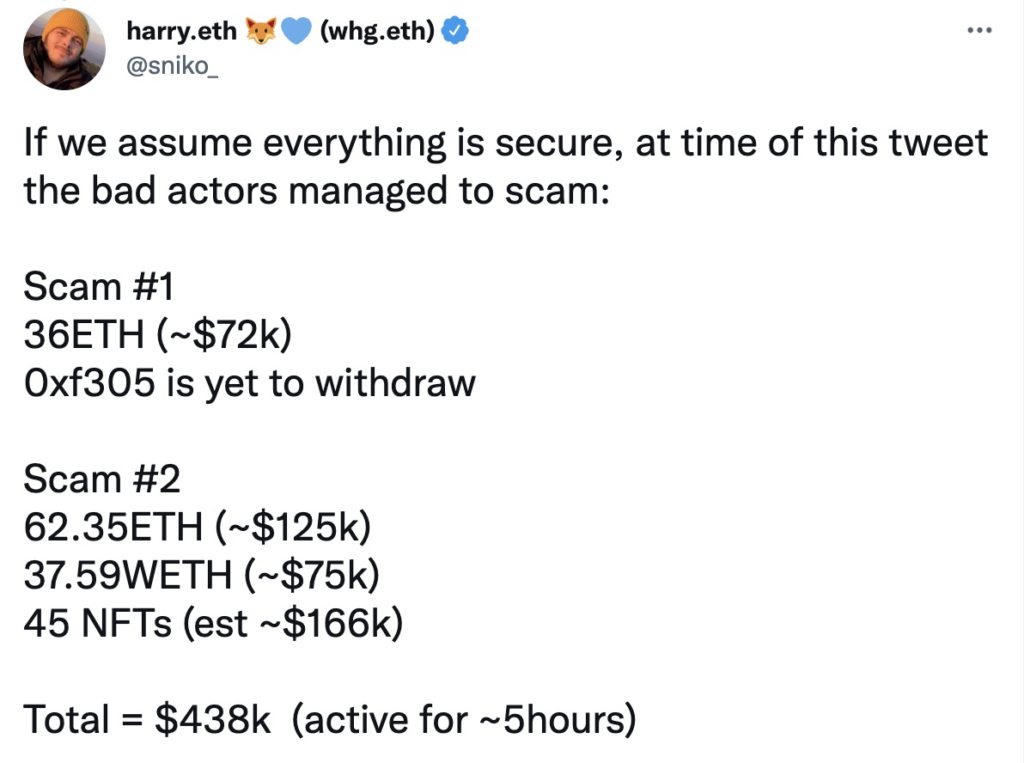
Task: Click the (whg.eth) name text
Action: (x=378, y=31)
